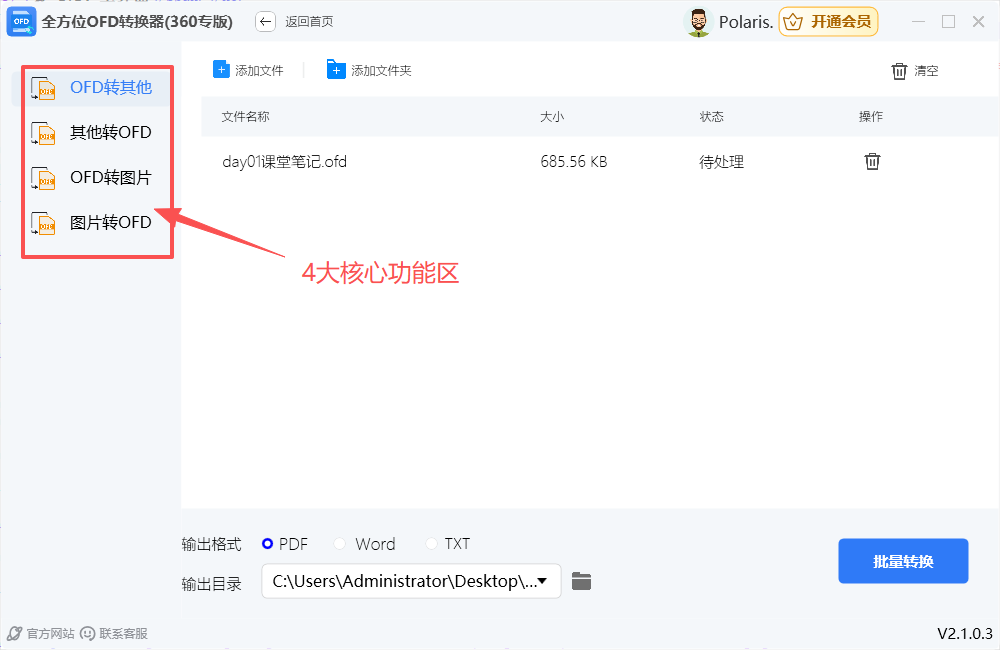
Task: Open the back arrow to return home
Action: tap(265, 20)
